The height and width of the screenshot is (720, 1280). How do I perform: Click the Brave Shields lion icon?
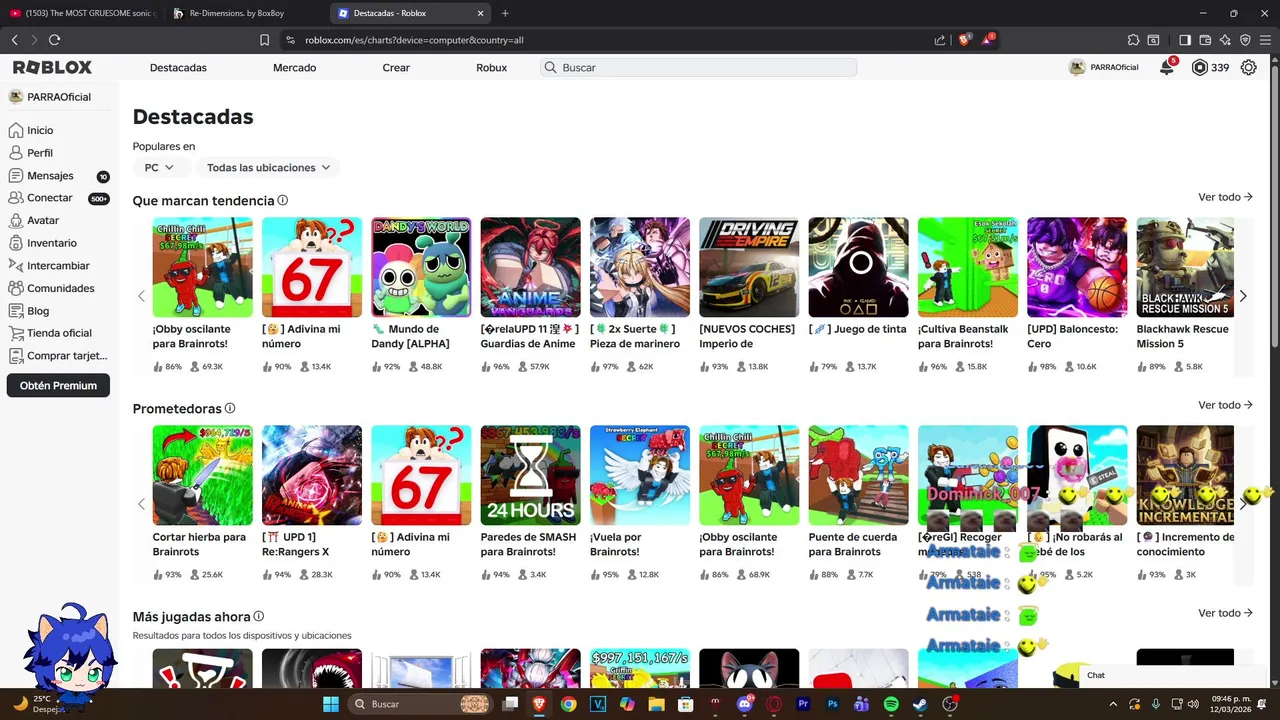point(964,40)
